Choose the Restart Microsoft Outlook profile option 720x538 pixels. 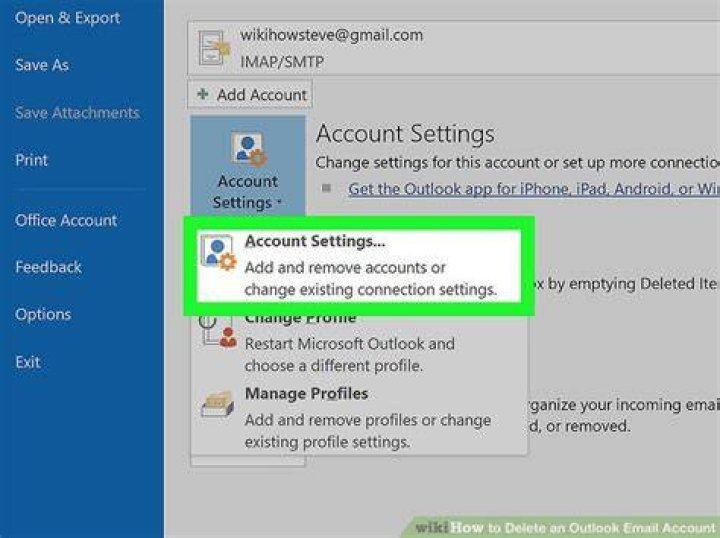359,343
